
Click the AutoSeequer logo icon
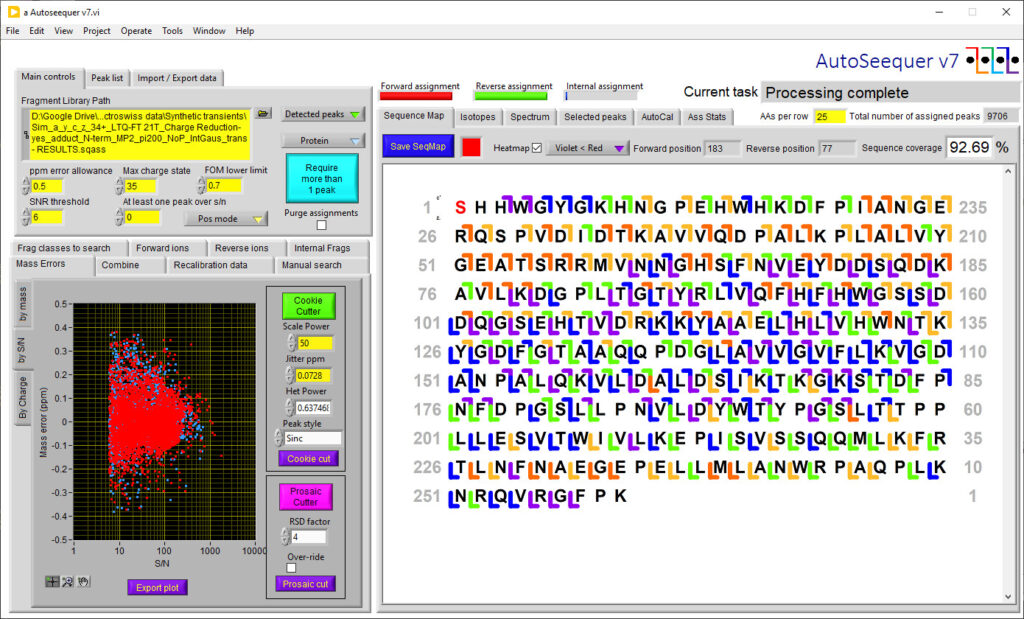click(992, 61)
